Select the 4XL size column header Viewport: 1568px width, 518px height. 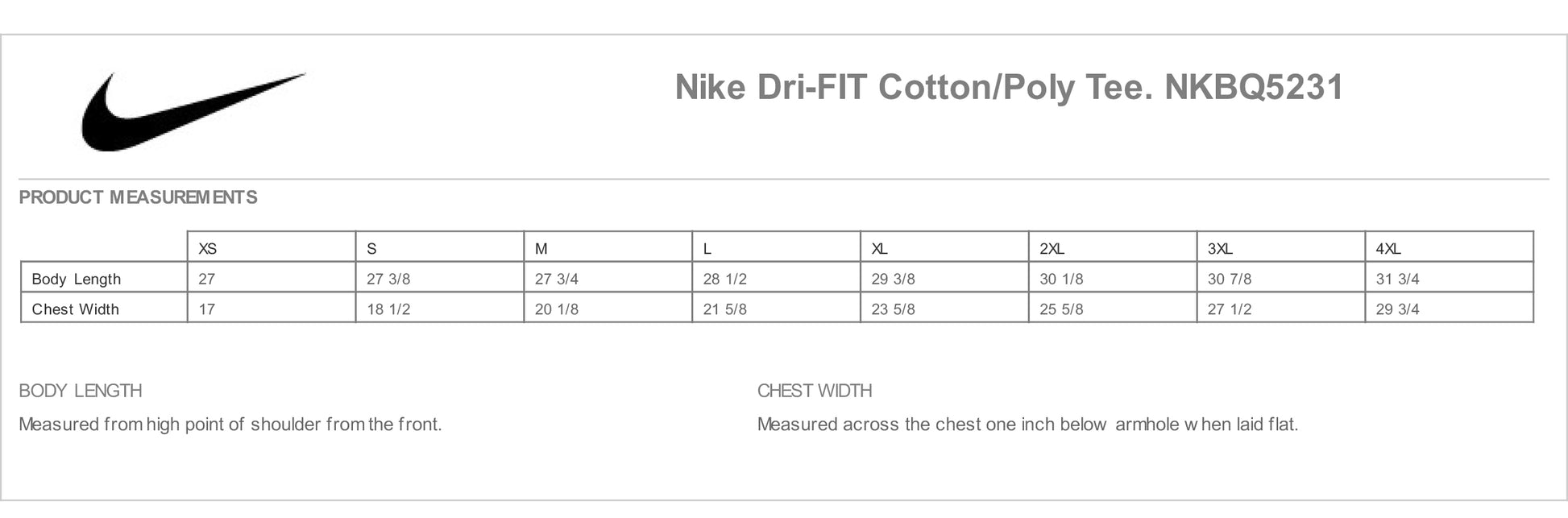[1388, 249]
